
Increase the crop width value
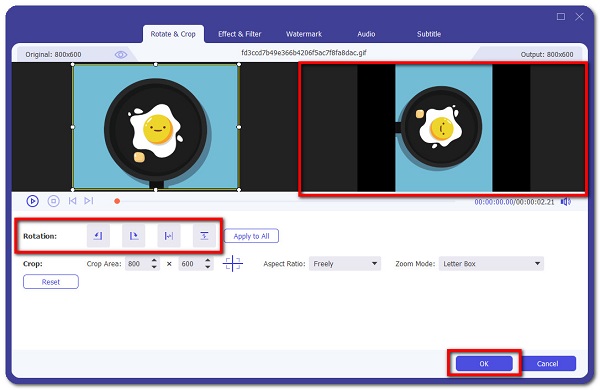click(154, 260)
